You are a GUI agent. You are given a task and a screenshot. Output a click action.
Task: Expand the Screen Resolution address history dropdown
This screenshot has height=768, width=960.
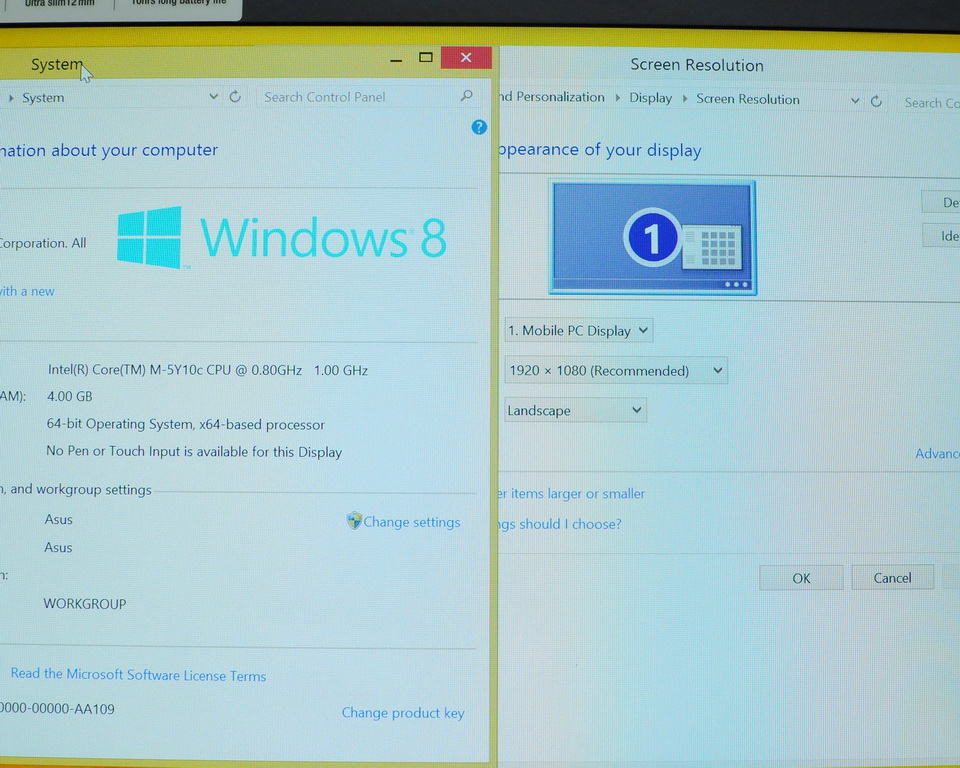(x=855, y=100)
